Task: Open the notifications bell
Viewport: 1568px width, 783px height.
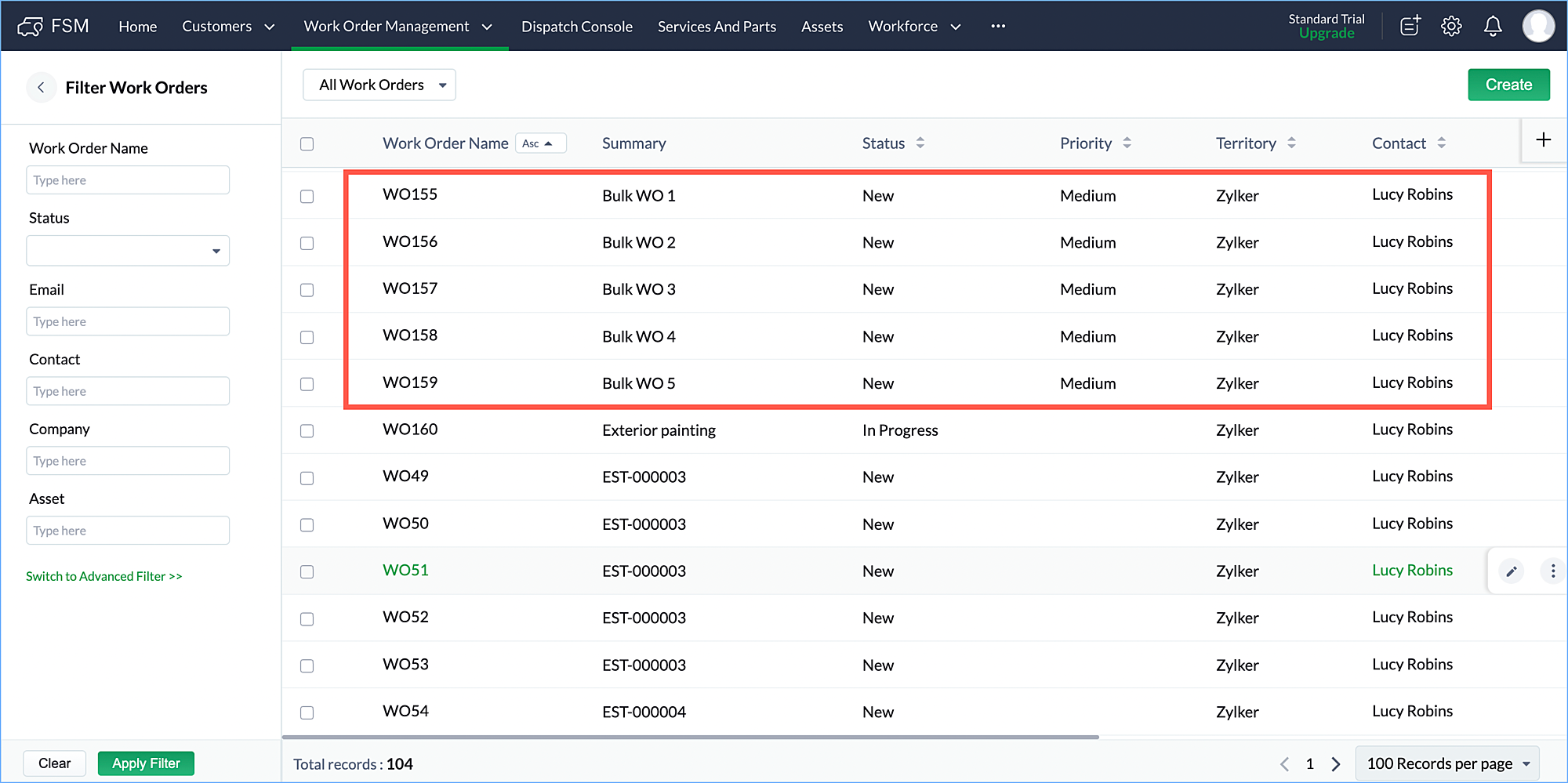Action: click(1493, 26)
